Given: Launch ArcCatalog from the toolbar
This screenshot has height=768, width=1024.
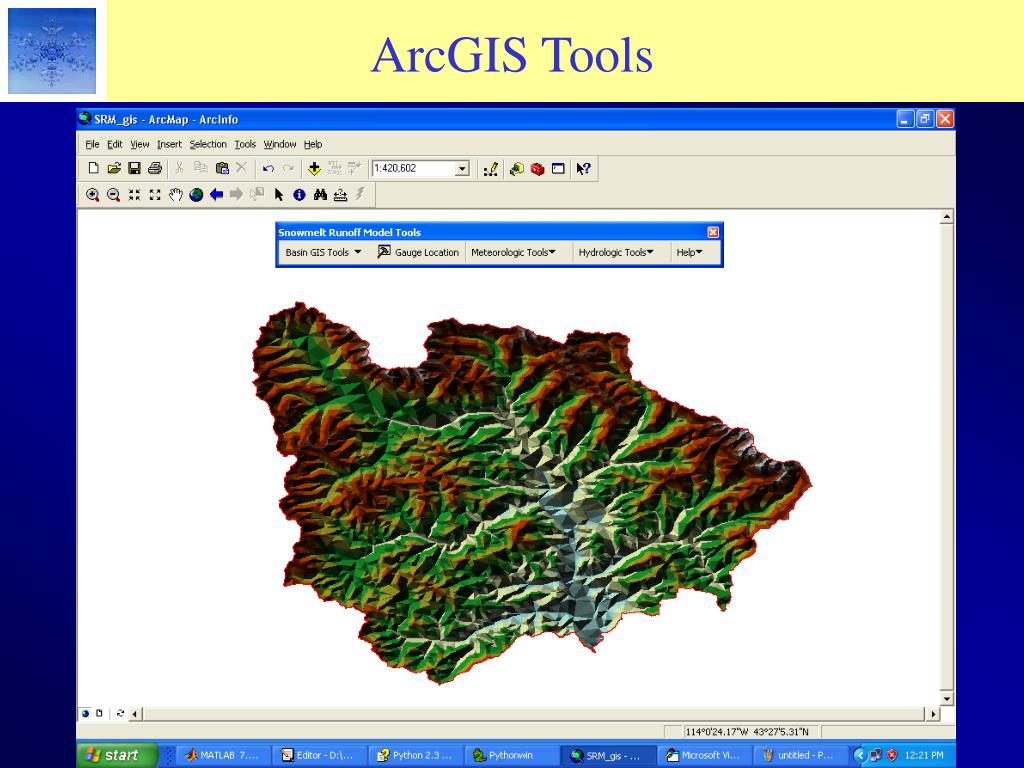Looking at the screenshot, I should click(517, 168).
